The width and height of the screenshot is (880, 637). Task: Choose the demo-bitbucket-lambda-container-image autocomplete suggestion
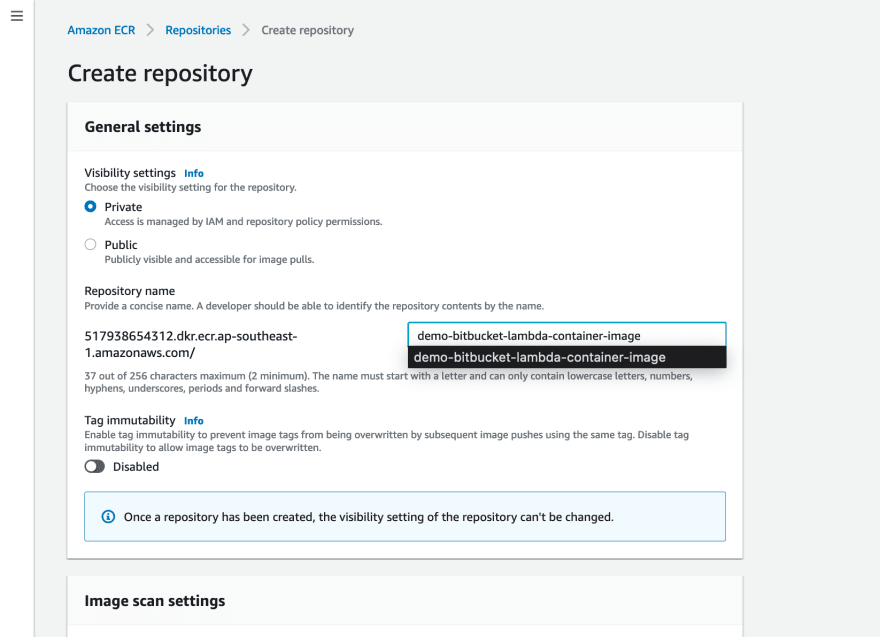(567, 357)
